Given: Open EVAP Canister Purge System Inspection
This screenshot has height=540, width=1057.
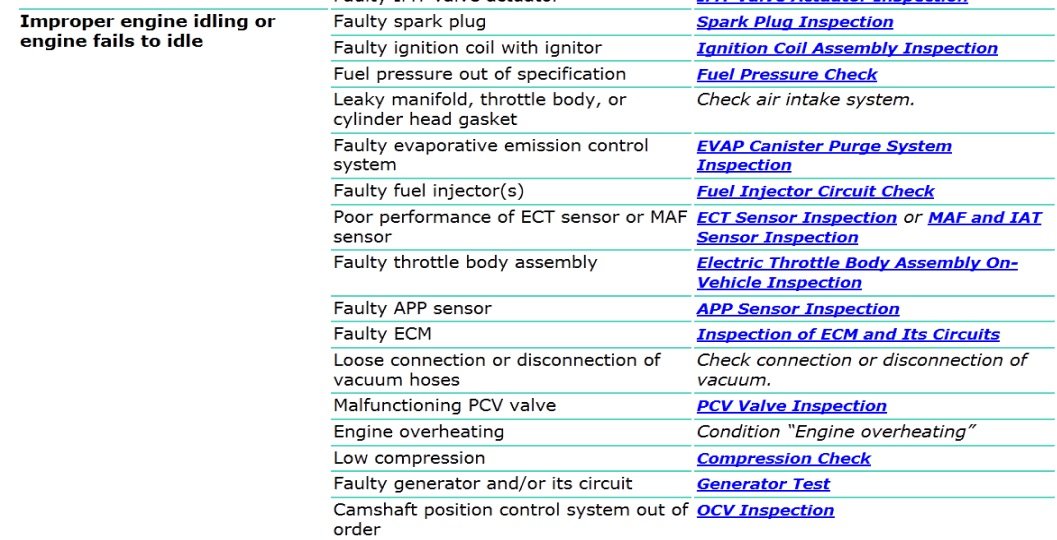Looking at the screenshot, I should [x=824, y=156].
